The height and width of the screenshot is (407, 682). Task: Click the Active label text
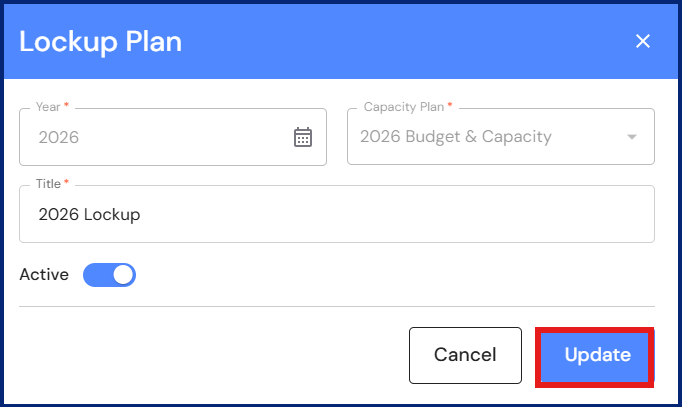[x=44, y=275]
